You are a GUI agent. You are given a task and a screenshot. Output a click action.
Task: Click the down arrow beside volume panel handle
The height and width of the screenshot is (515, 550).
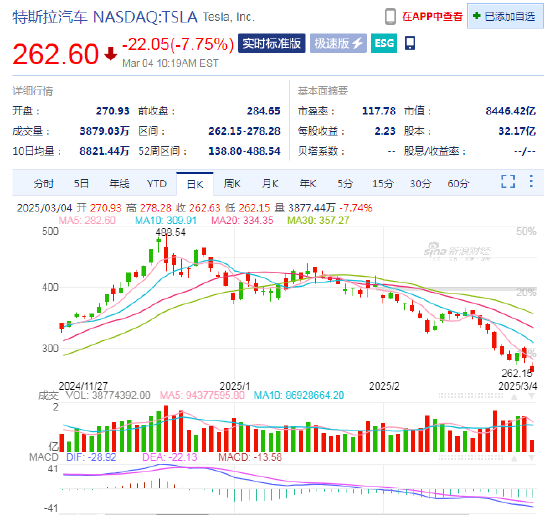[x=531, y=396]
